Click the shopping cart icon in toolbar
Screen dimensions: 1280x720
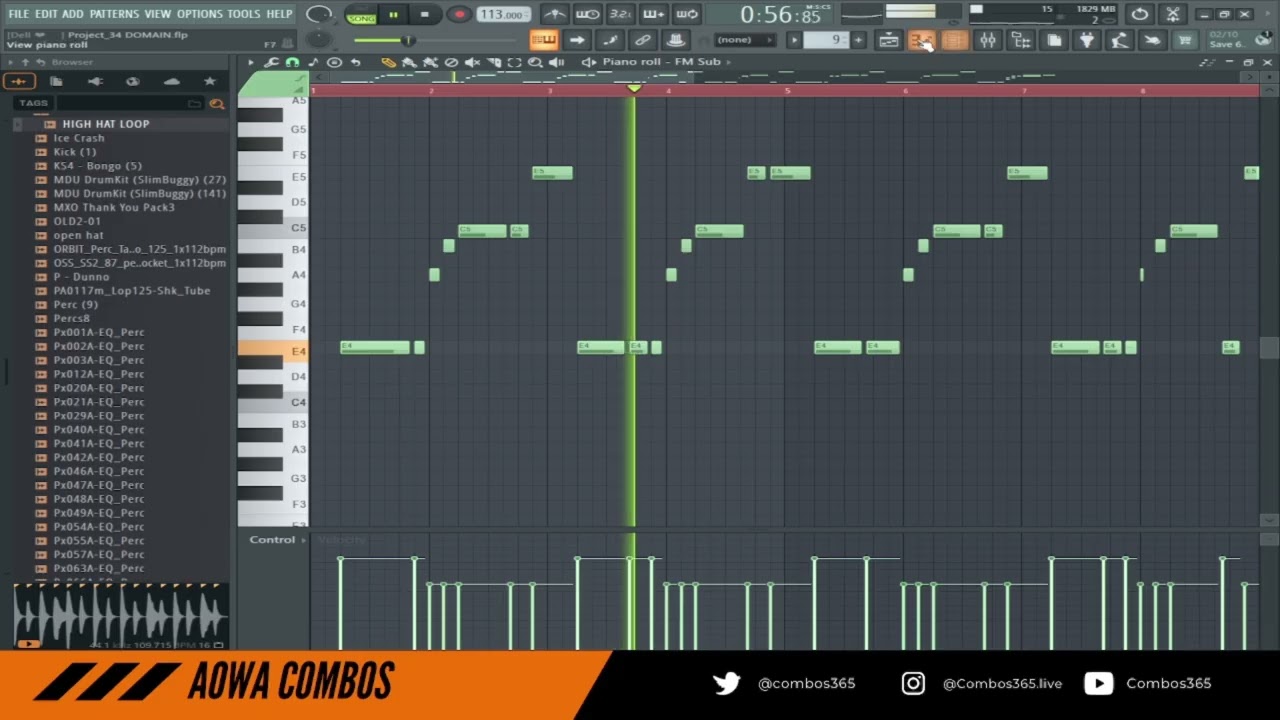[1185, 40]
